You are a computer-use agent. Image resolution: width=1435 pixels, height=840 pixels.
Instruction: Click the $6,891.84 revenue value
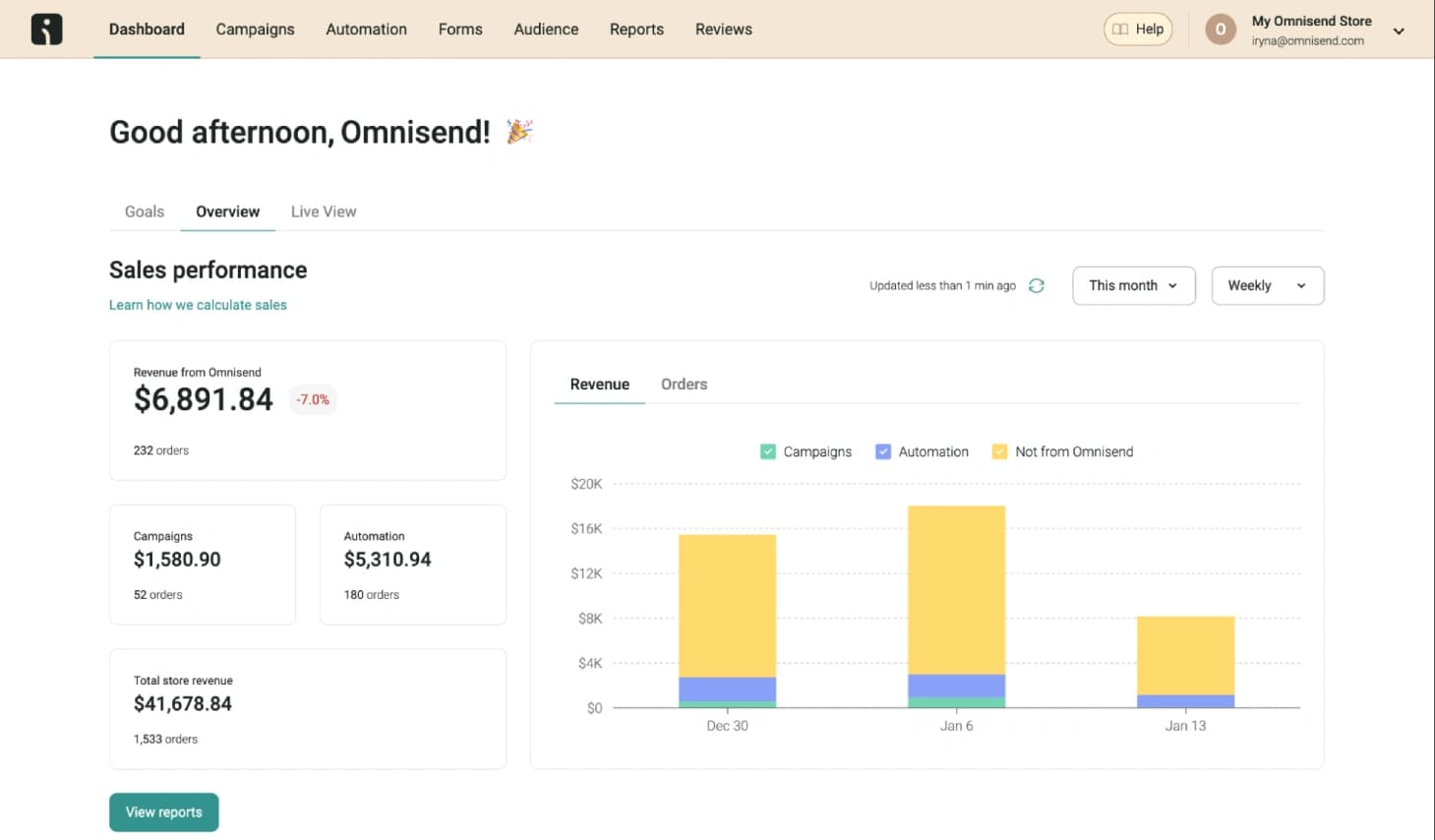(204, 399)
